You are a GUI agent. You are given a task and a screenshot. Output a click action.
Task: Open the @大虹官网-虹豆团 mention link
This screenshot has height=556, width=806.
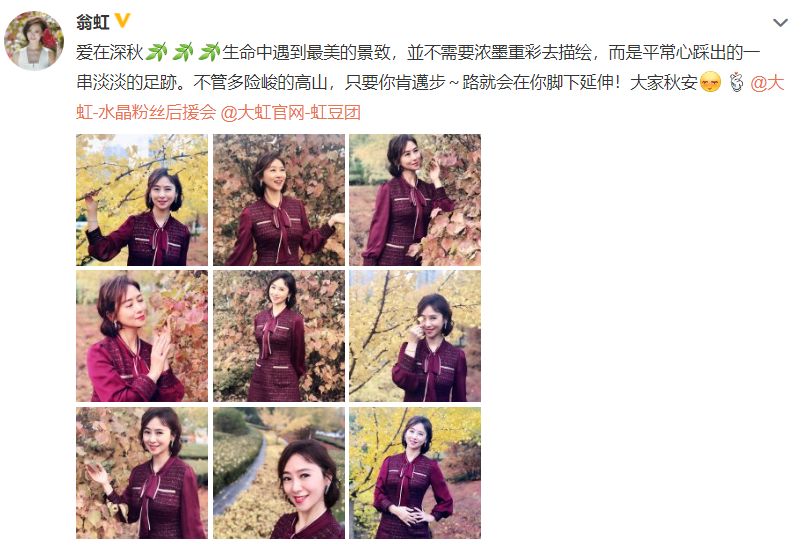[x=290, y=113]
